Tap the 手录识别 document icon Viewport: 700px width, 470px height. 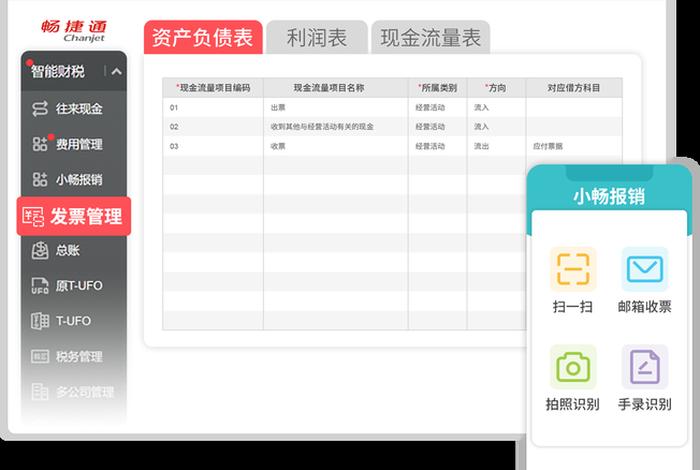point(645,367)
